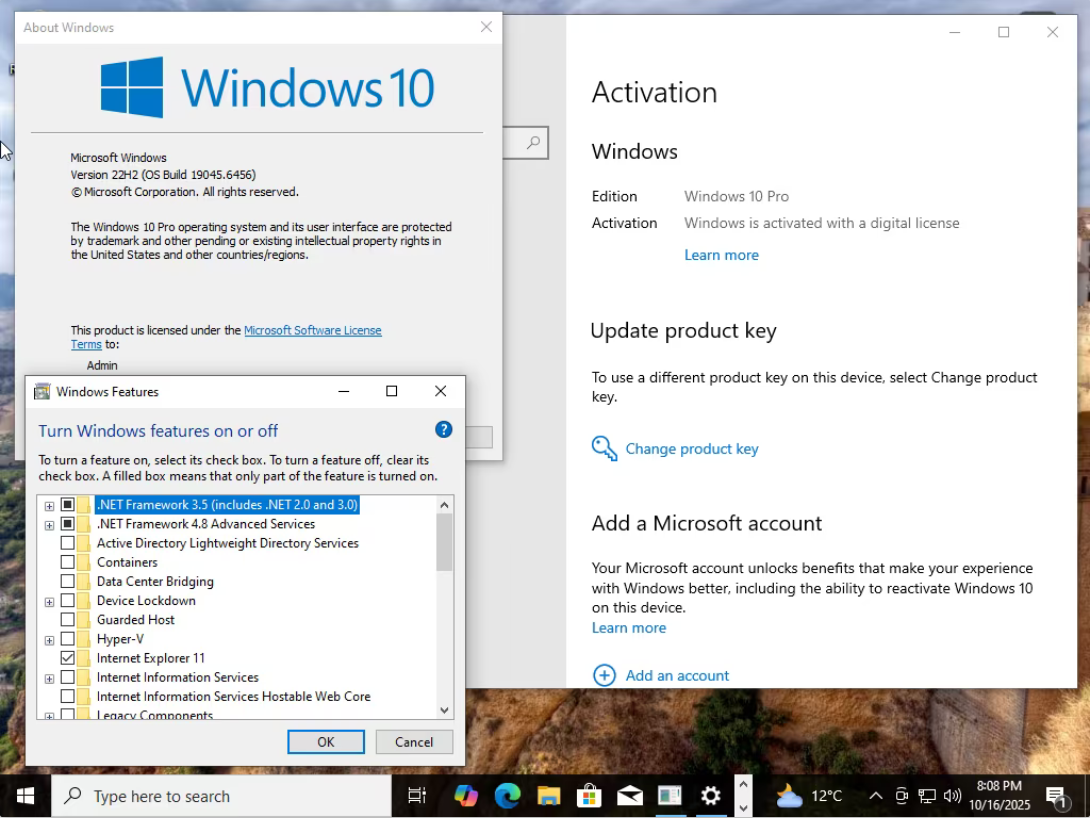Click the Task View icon

click(x=417, y=796)
